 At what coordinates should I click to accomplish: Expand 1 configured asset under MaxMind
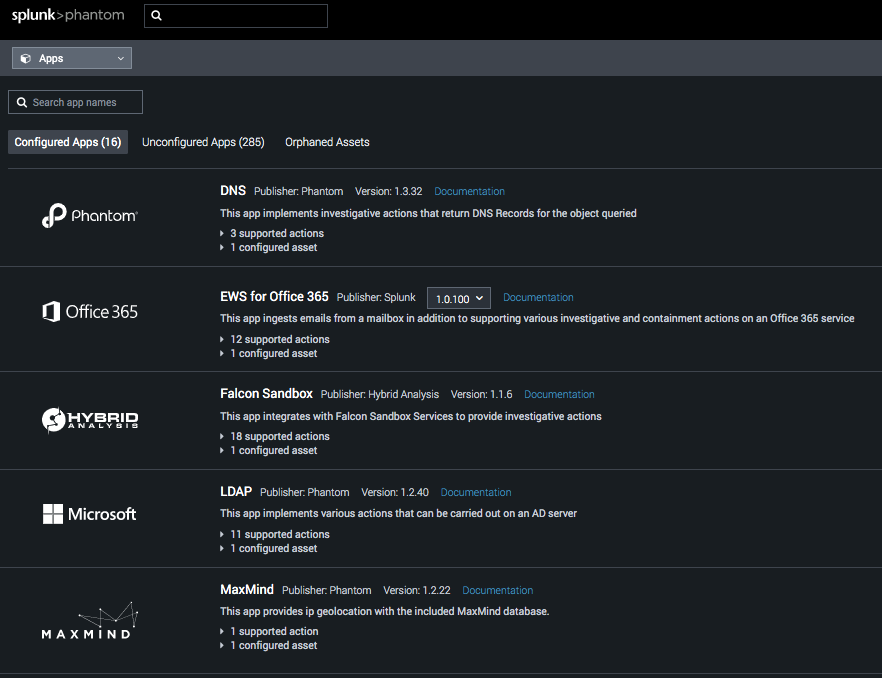271,645
